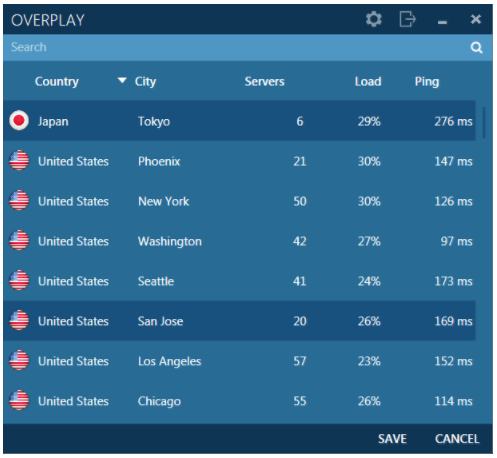Click server count 50 for New York
Viewport: 497px width, 458px height.
point(300,202)
